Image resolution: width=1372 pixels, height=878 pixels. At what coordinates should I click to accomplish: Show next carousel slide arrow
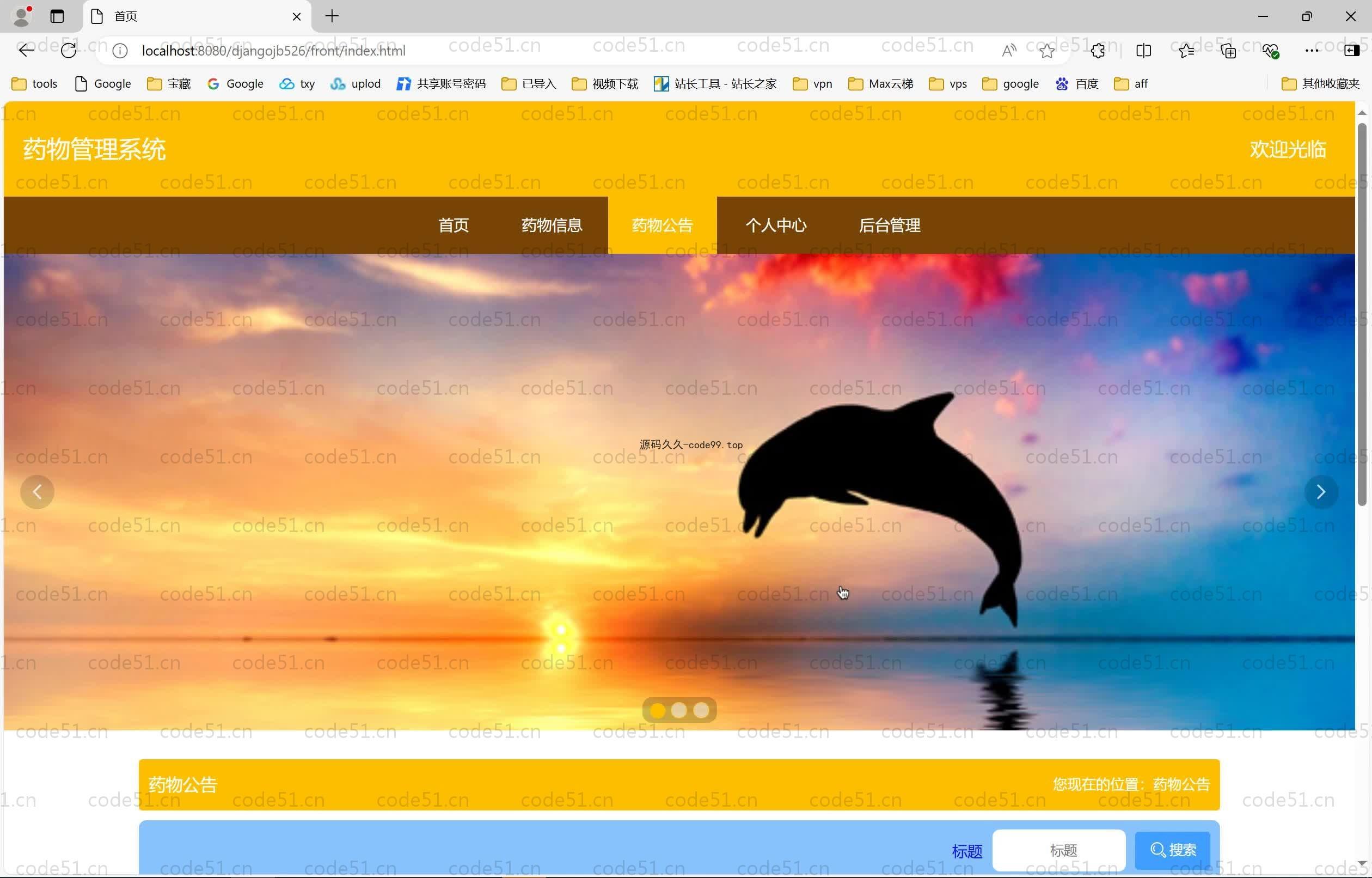pyautogui.click(x=1321, y=491)
